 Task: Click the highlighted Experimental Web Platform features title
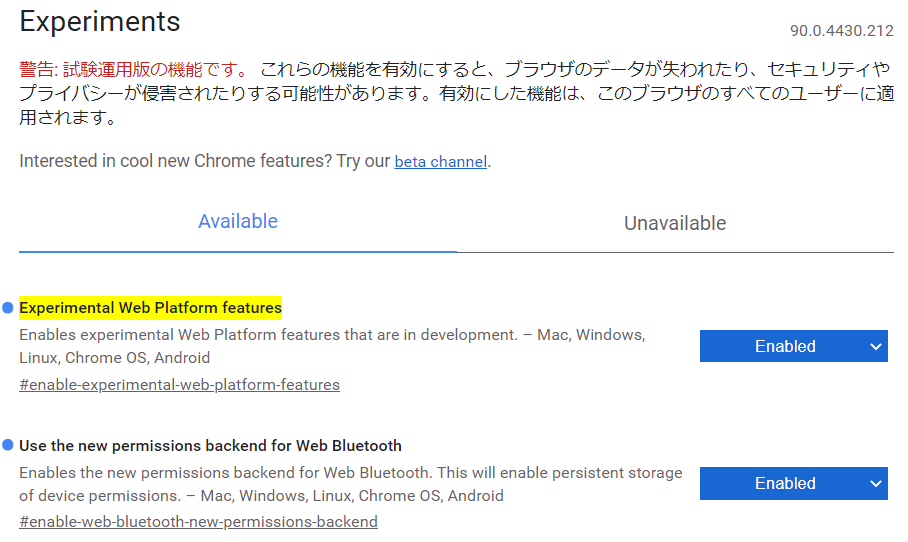click(x=150, y=307)
